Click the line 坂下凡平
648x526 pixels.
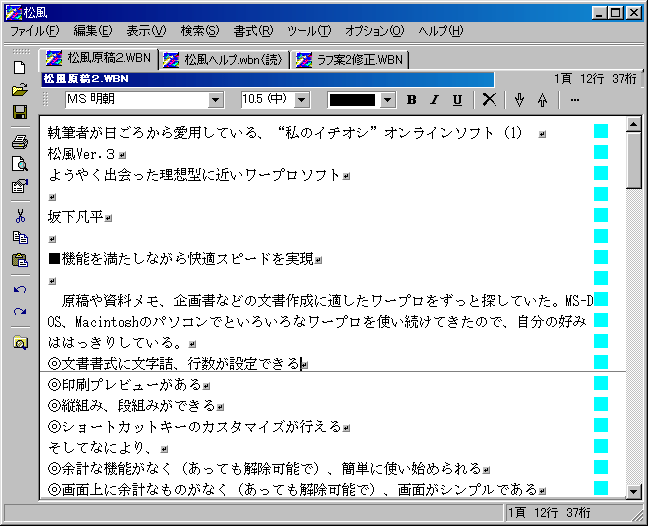click(75, 217)
